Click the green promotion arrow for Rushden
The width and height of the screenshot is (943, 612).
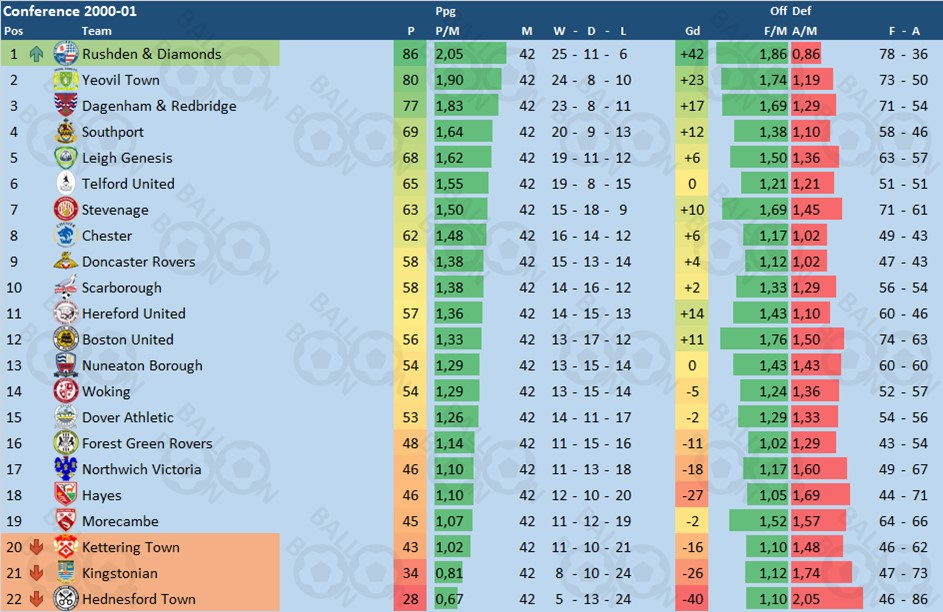36,54
